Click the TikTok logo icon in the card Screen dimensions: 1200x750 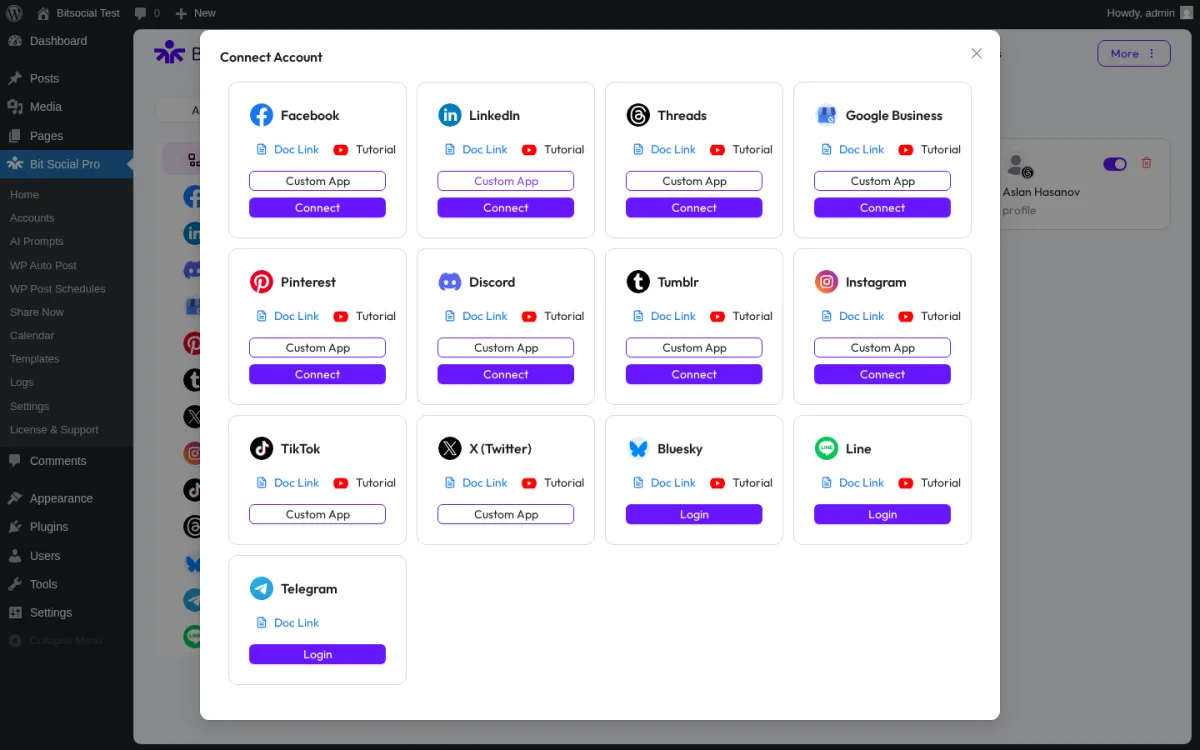261,448
